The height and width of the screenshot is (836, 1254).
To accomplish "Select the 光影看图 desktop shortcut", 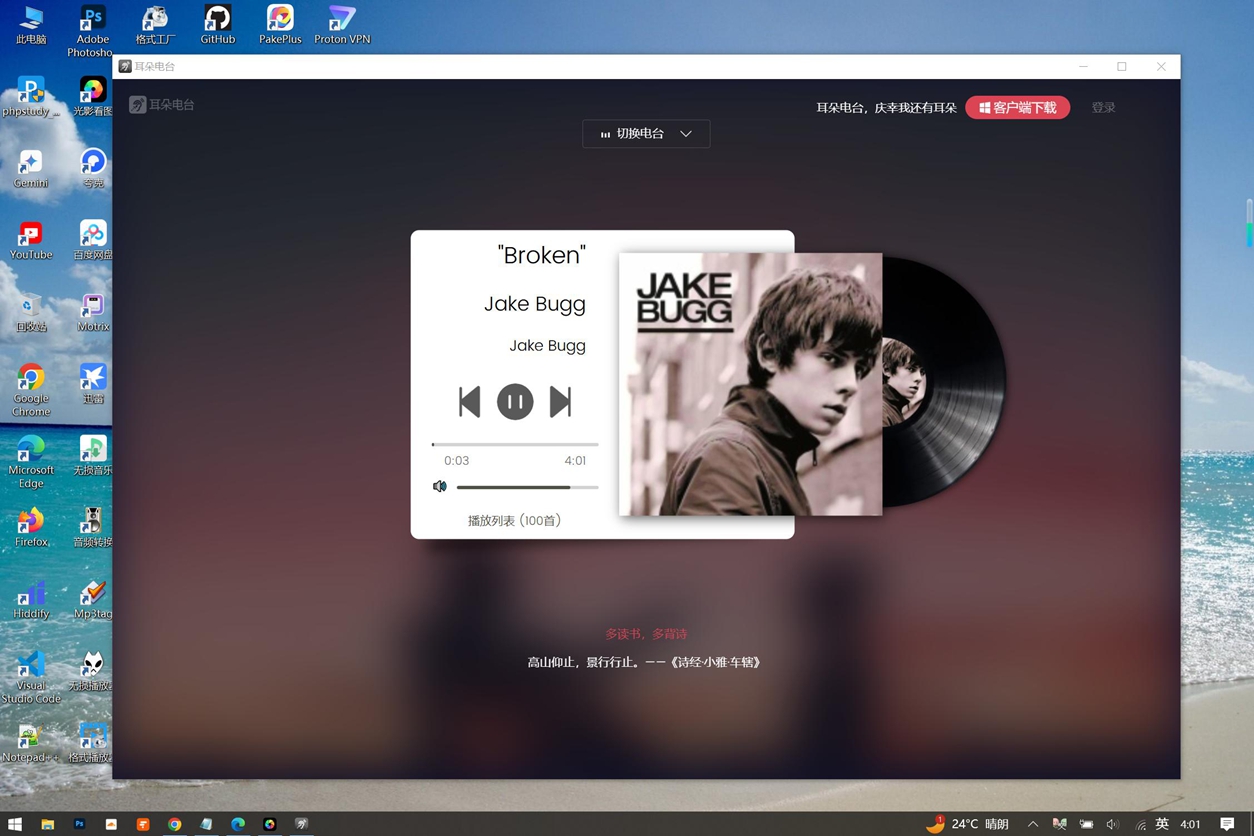I will 92,97.
